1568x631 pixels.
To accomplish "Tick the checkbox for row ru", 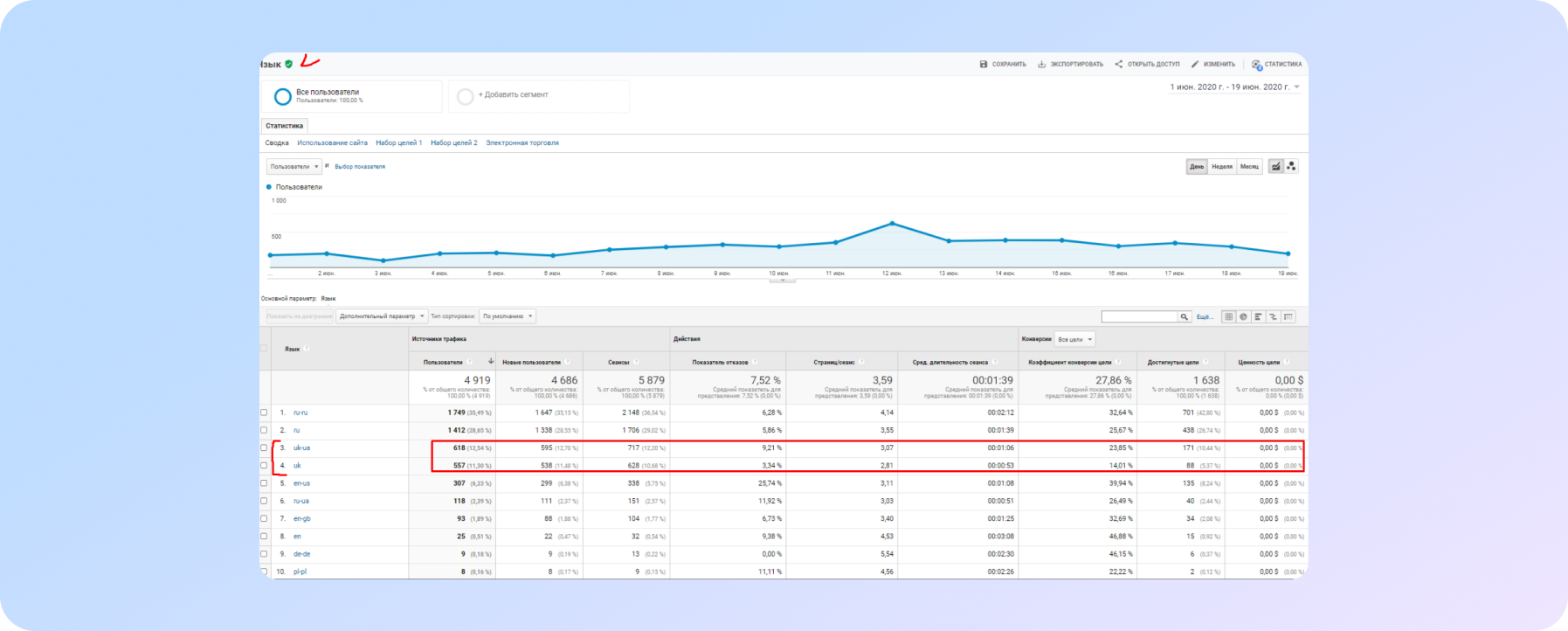I will point(264,430).
